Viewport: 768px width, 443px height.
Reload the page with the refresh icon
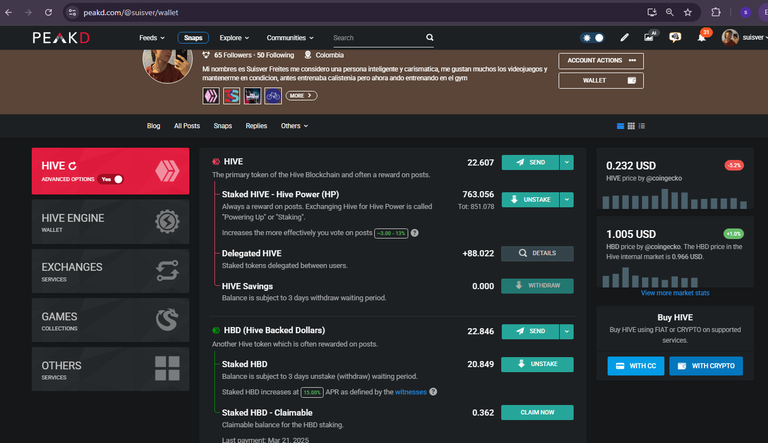48,12
